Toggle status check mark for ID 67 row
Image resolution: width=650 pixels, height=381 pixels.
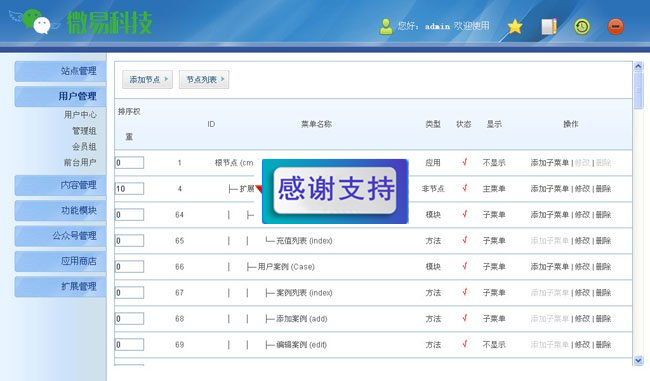pos(465,292)
